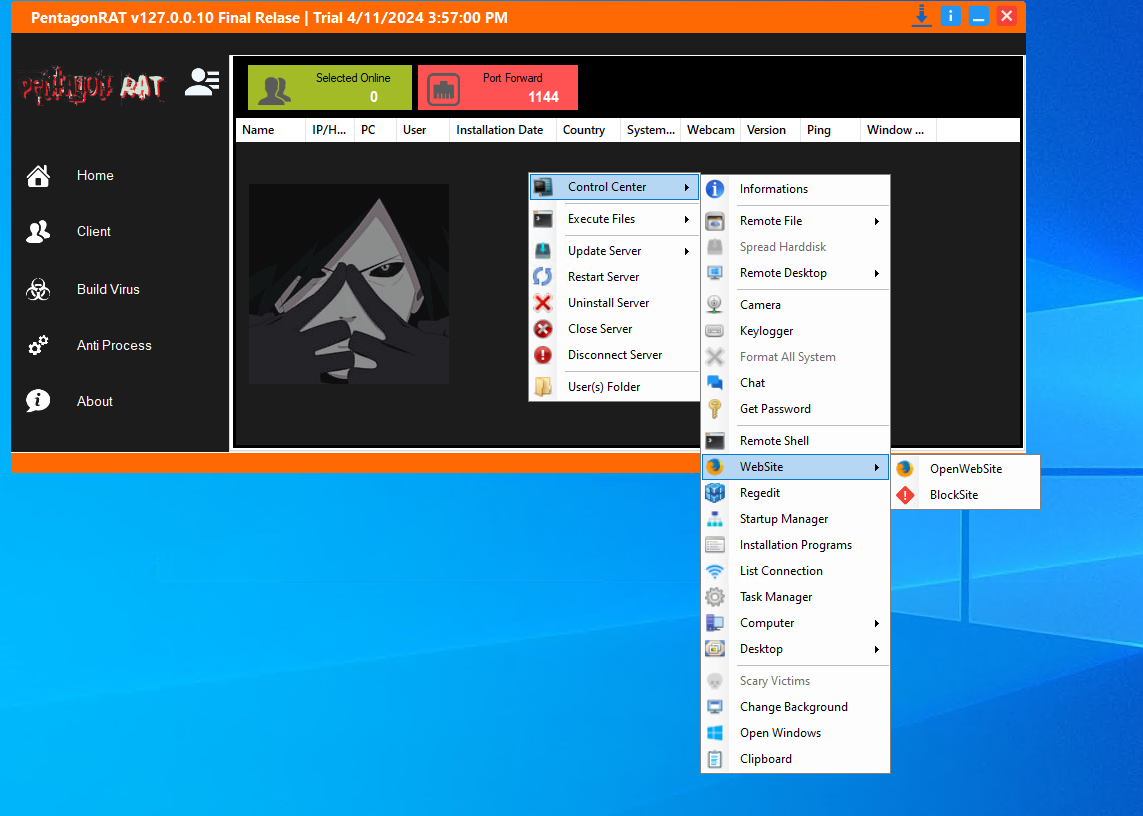Viewport: 1143px width, 816px height.
Task: Click the biohazard Build Virus icon
Action: pos(38,290)
